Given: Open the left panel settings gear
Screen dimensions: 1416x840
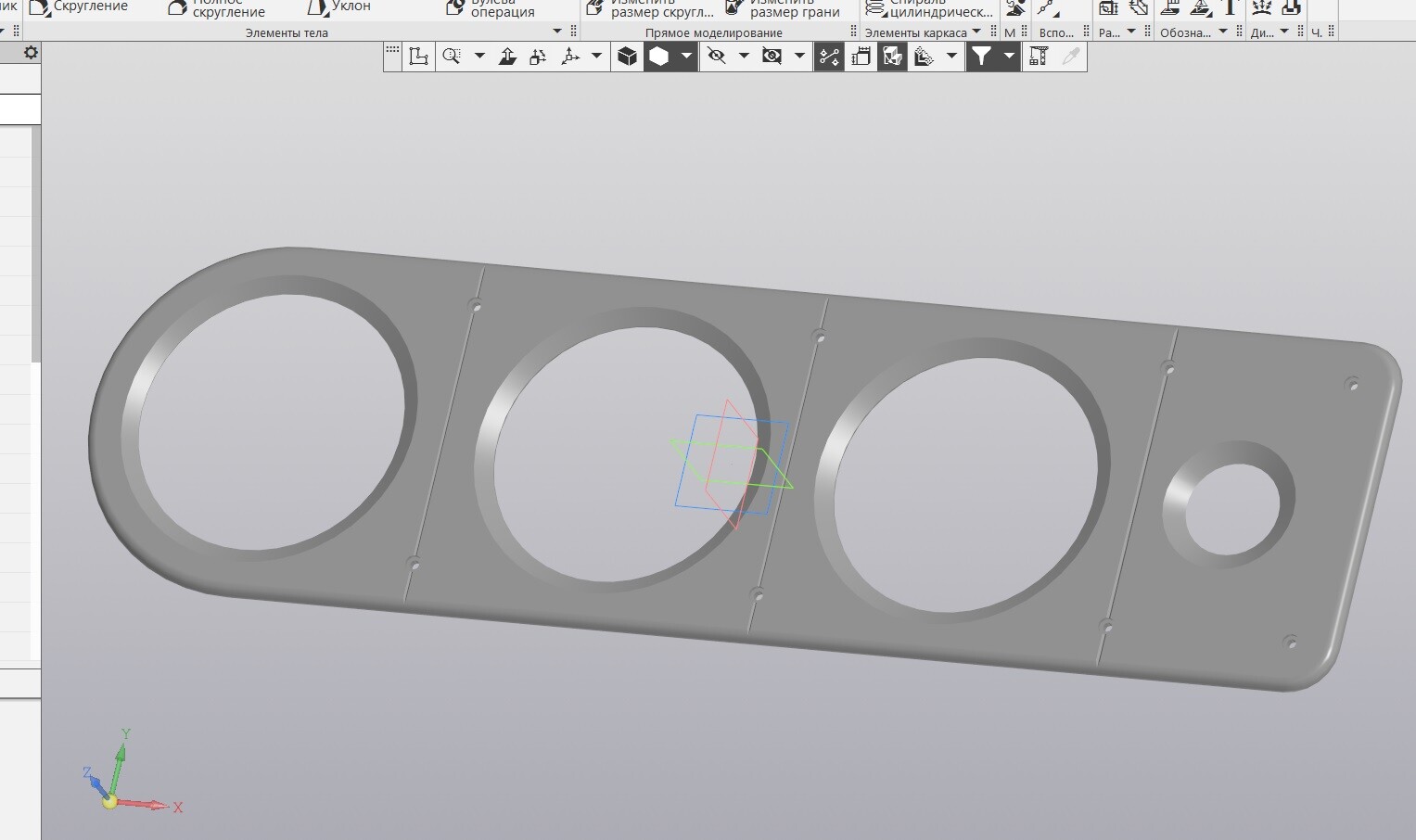Looking at the screenshot, I should (x=31, y=53).
